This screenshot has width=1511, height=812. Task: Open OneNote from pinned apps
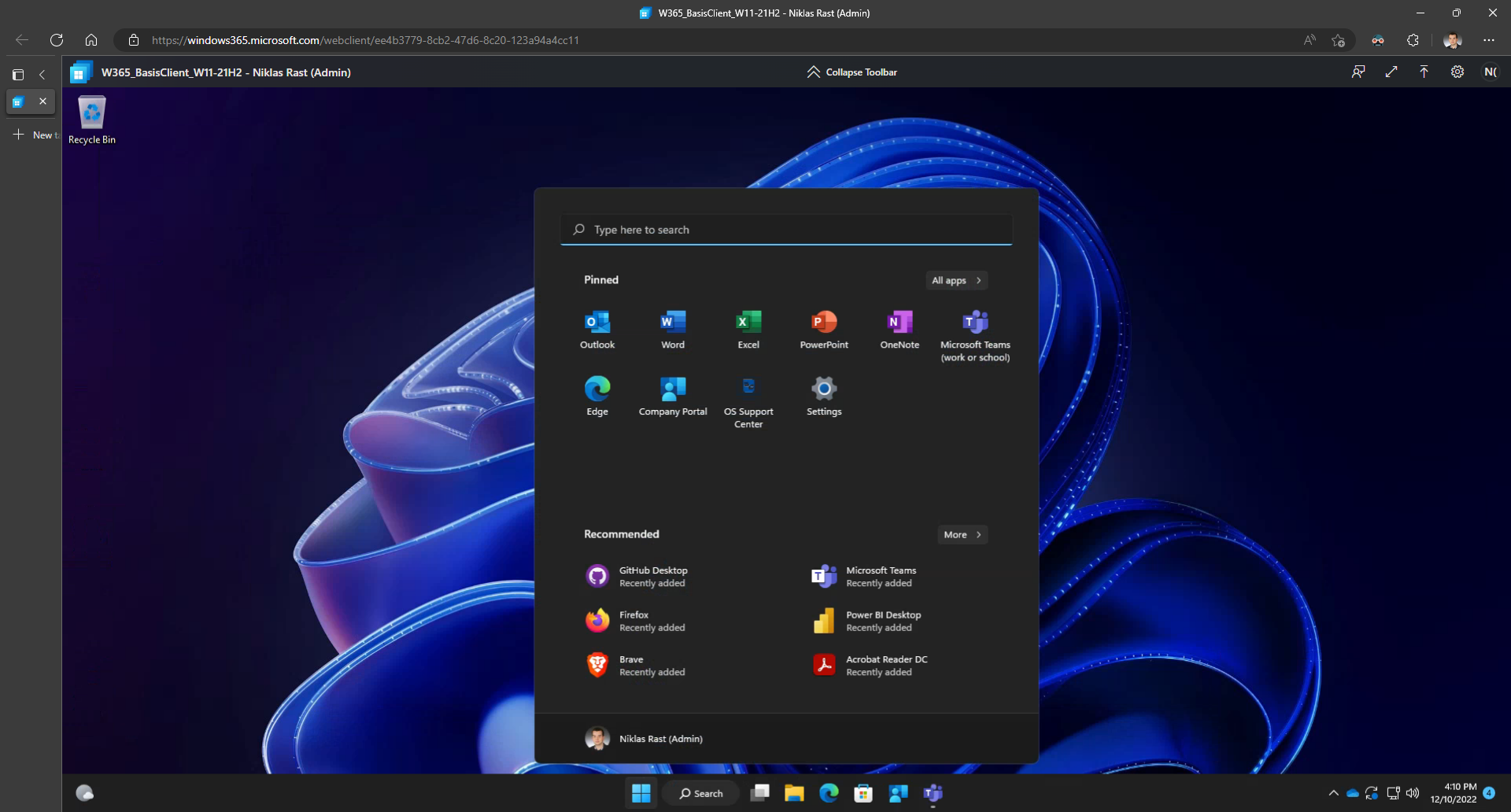(x=900, y=330)
